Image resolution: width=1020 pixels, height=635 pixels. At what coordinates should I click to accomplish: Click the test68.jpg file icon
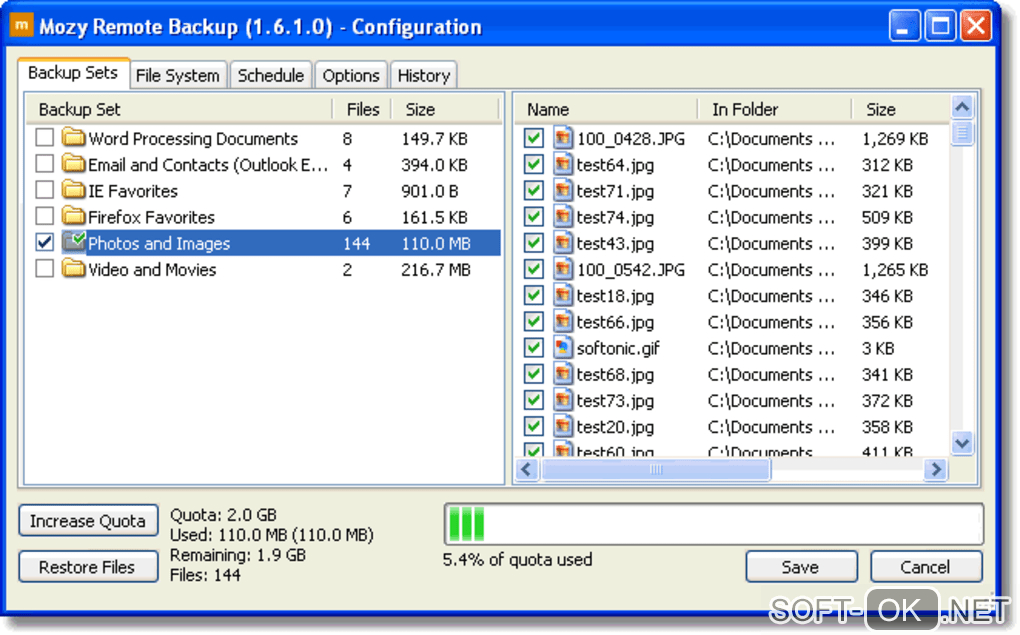tap(563, 374)
